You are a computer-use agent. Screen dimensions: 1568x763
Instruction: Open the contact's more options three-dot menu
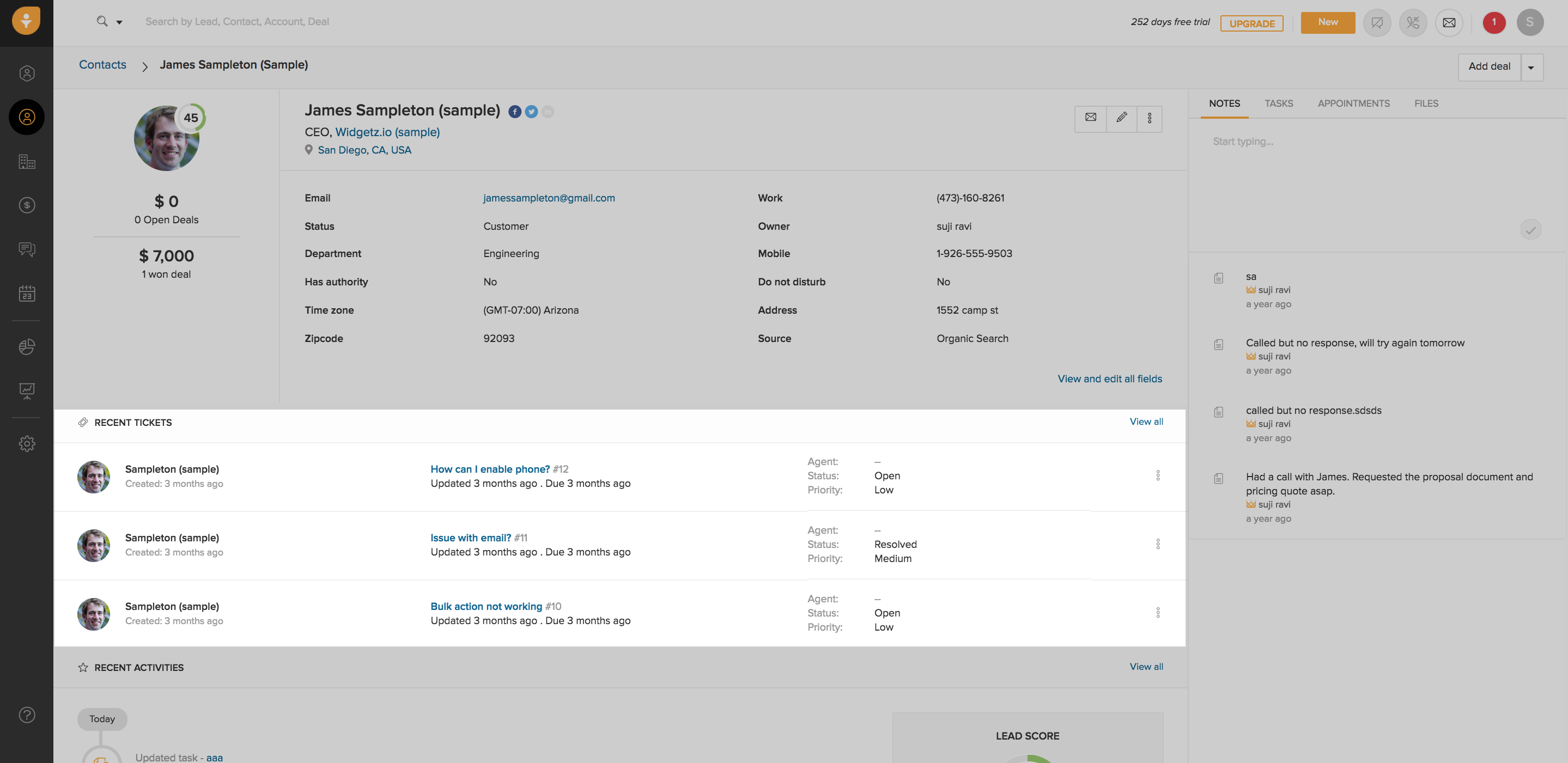coord(1149,118)
